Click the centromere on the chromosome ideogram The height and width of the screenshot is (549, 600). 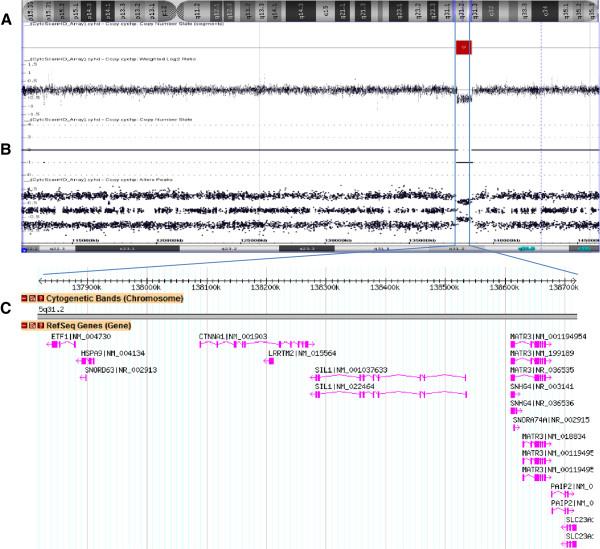point(176,11)
